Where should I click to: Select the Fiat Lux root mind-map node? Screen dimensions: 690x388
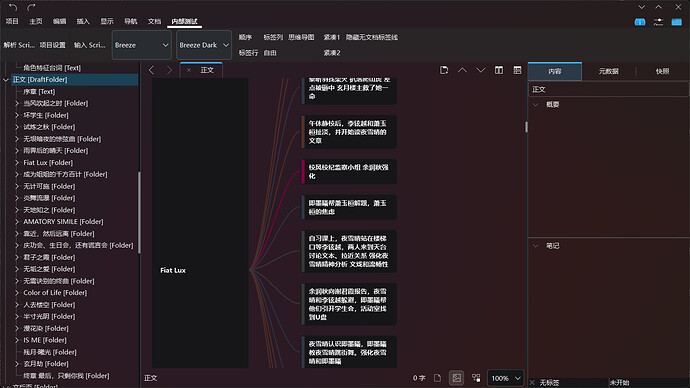click(200, 223)
